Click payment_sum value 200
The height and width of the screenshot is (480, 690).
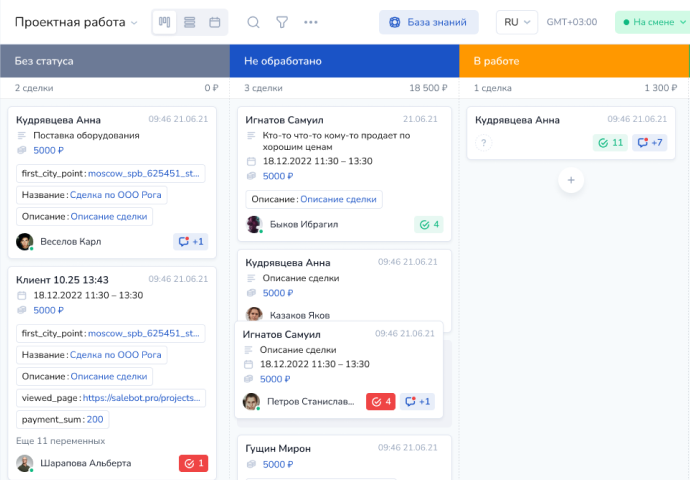95,419
